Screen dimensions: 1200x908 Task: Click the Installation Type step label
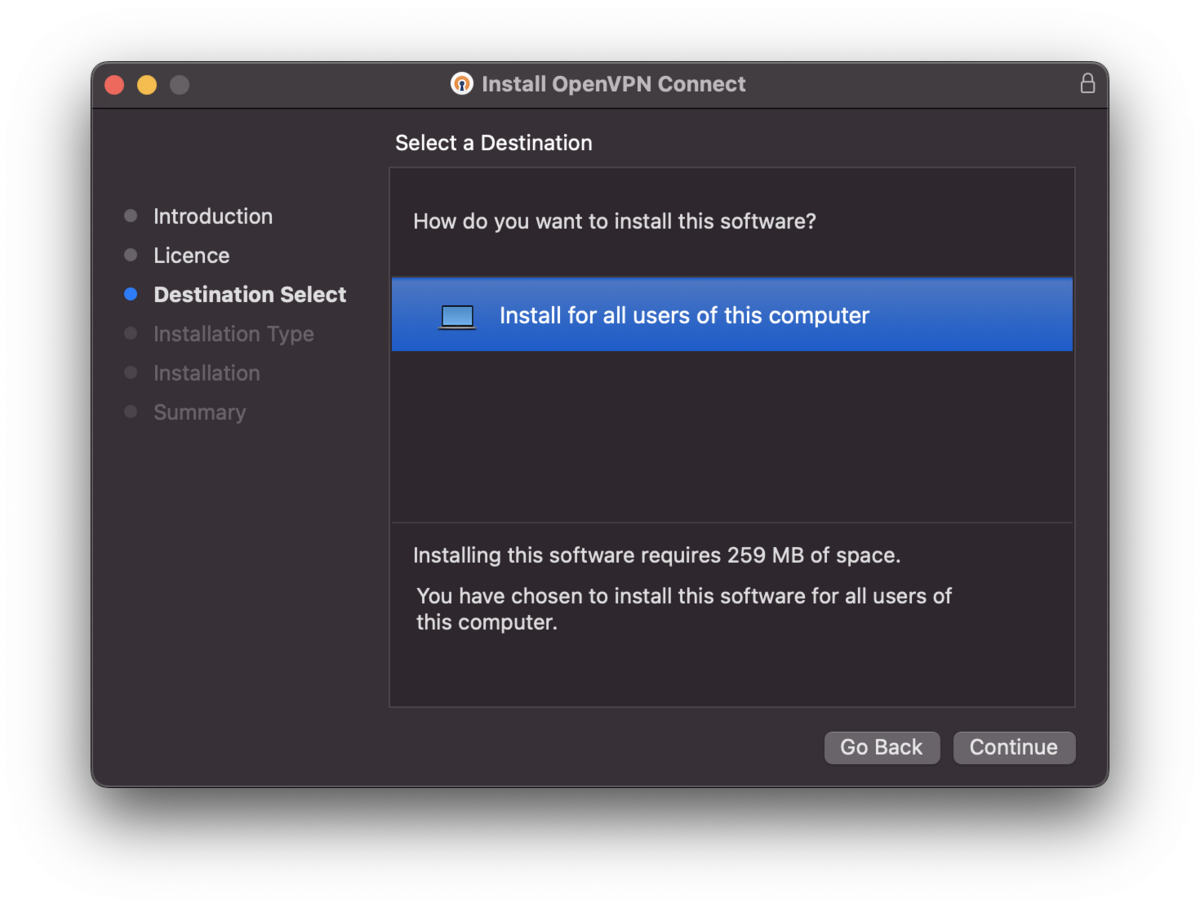coord(233,334)
